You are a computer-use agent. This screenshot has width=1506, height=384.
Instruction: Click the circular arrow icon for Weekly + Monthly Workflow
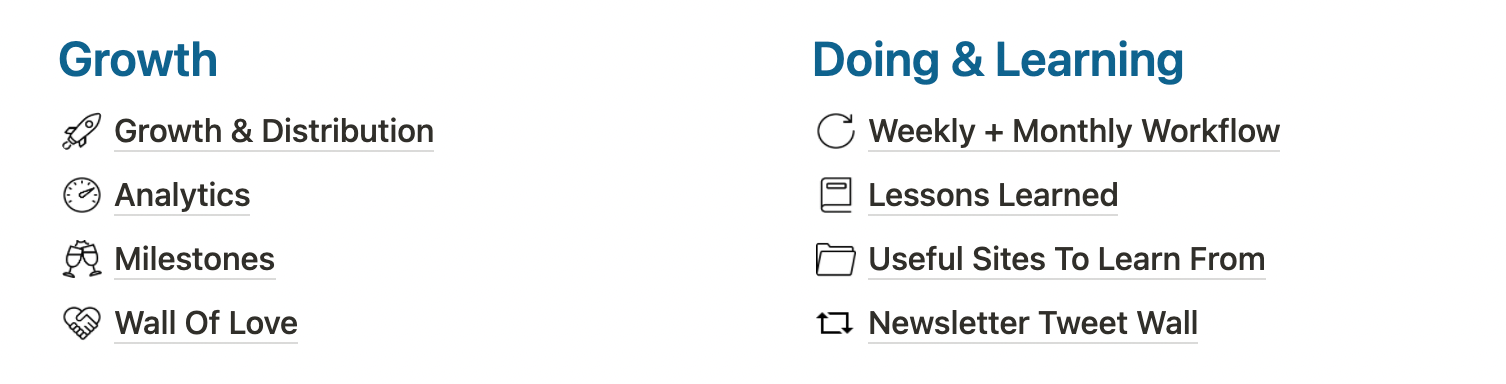[836, 131]
